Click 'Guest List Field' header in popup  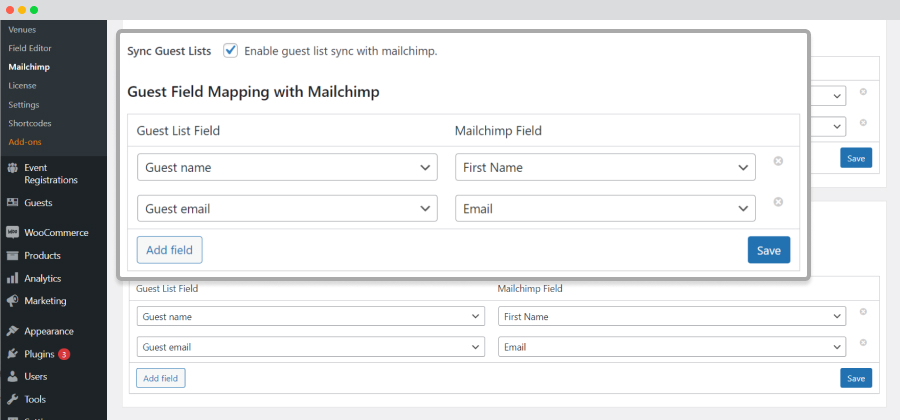(178, 131)
